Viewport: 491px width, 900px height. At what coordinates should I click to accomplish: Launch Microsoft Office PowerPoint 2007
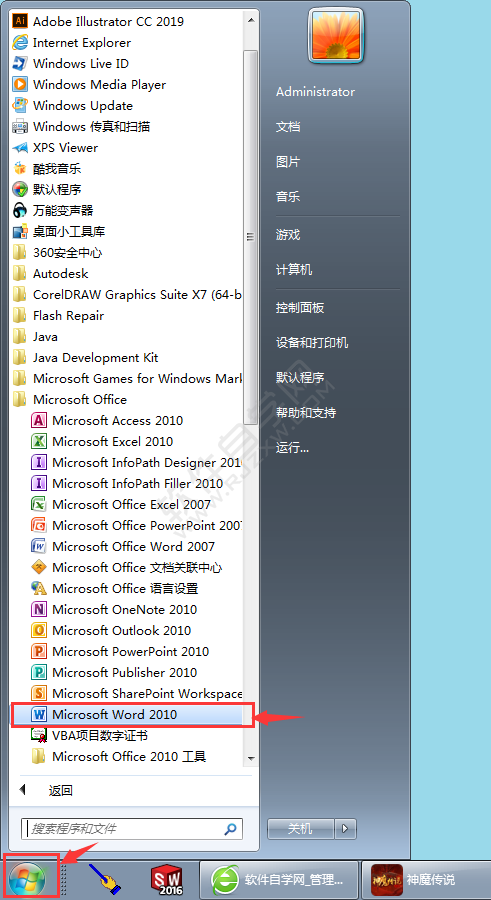click(136, 525)
